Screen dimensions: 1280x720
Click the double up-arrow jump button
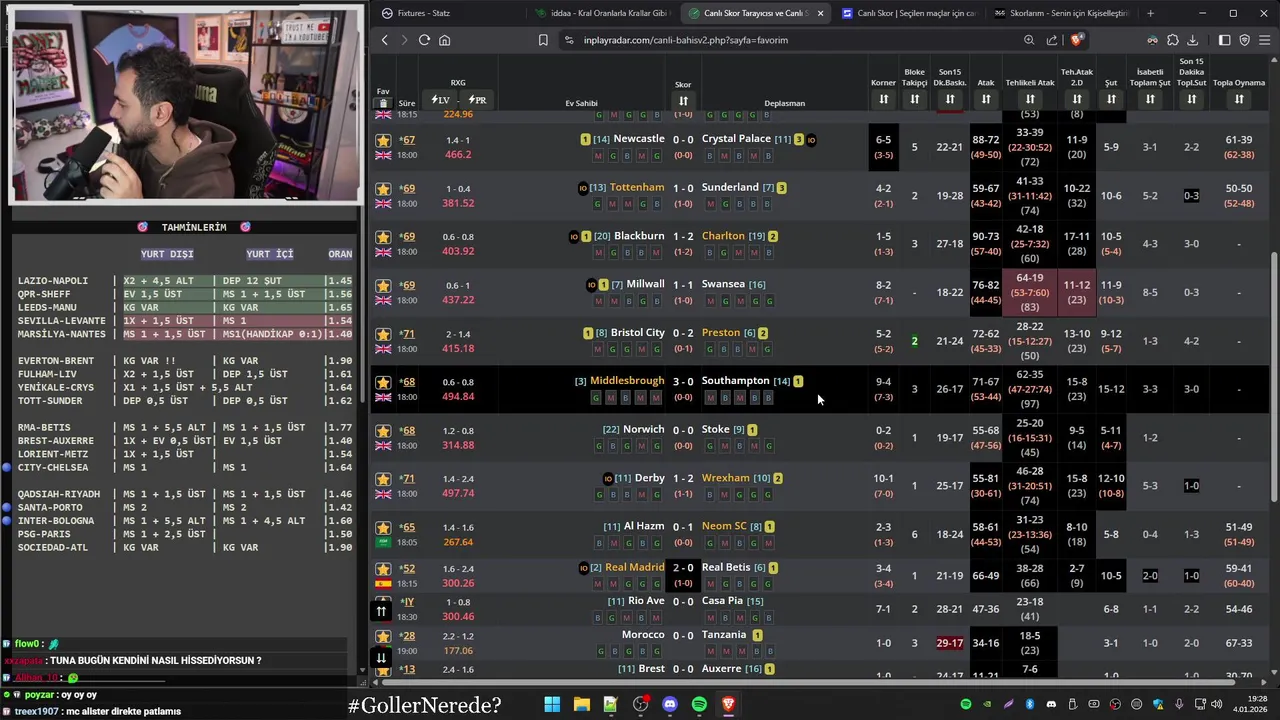381,611
